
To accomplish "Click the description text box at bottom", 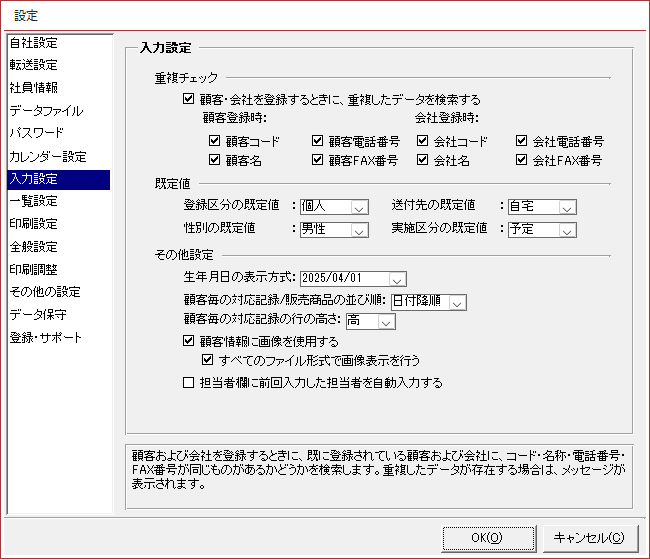I will pos(377,470).
